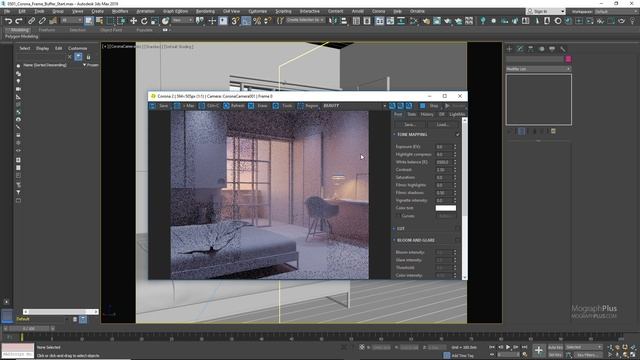Click the Play Animation button
640x360 pixels.
508,347
